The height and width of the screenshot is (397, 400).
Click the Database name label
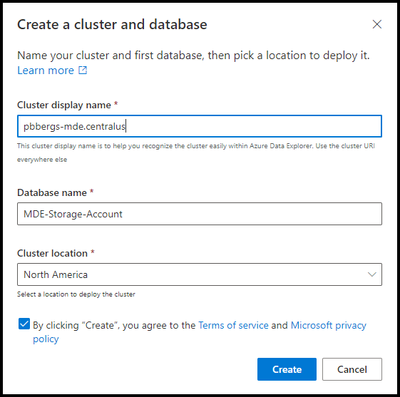pos(52,193)
